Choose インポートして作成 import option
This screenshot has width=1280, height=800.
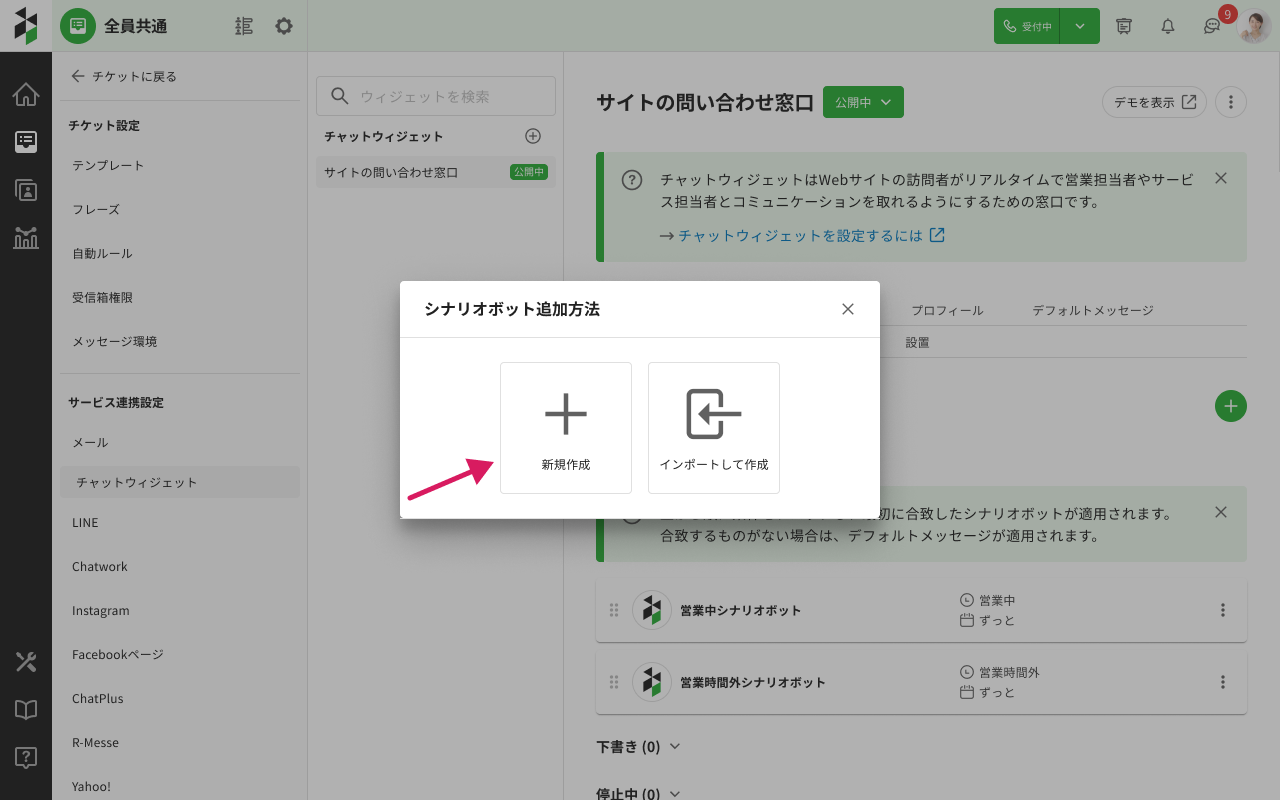714,428
